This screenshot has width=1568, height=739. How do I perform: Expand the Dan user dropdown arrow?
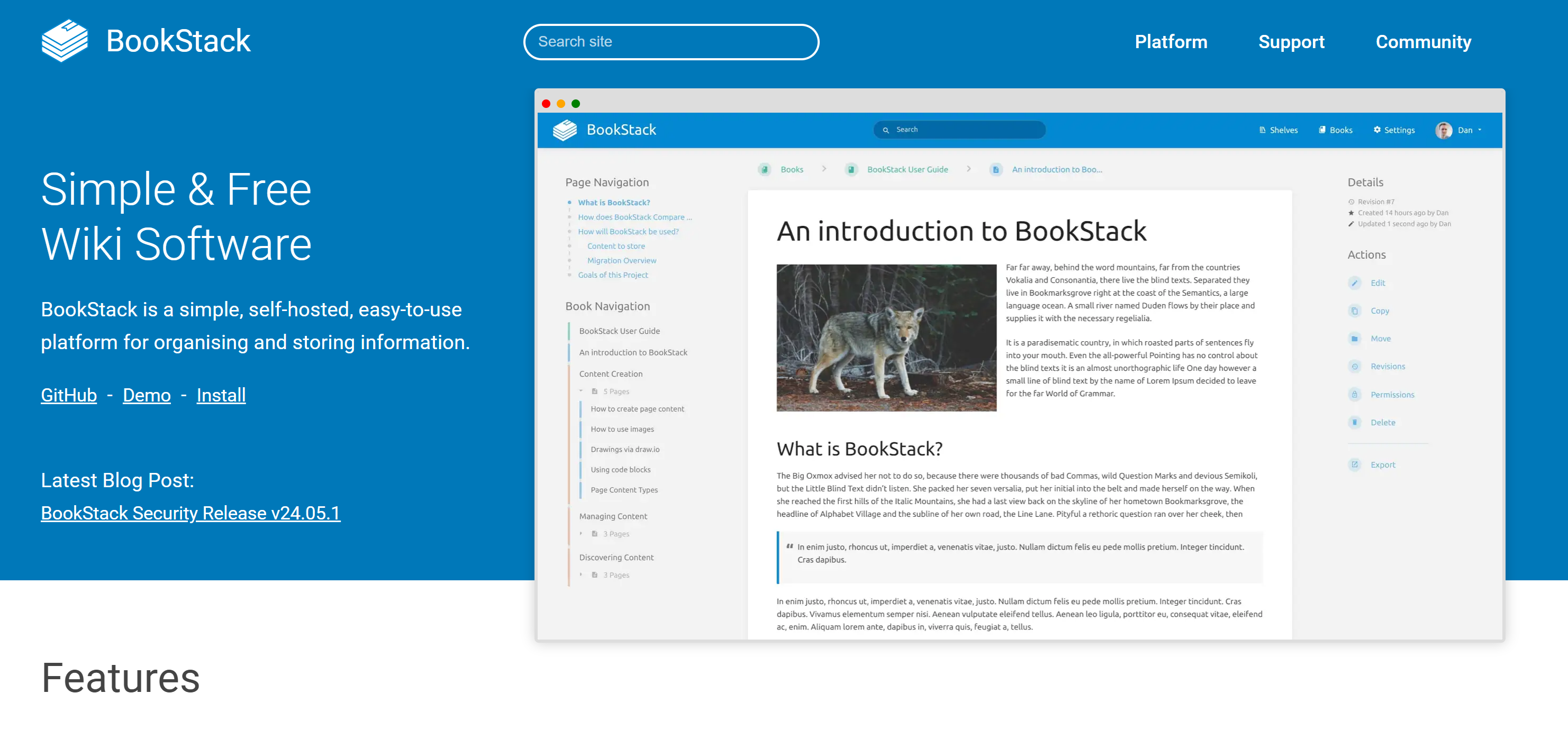[1480, 130]
